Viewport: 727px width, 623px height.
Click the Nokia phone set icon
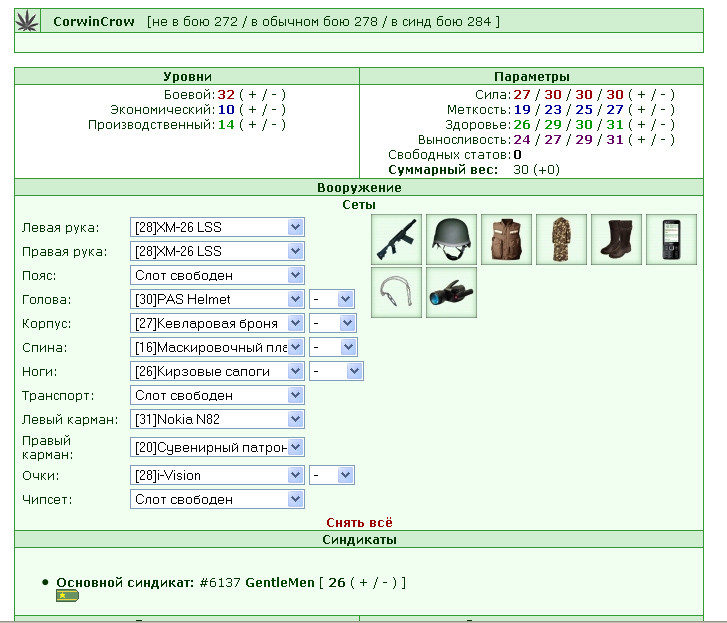(x=671, y=239)
